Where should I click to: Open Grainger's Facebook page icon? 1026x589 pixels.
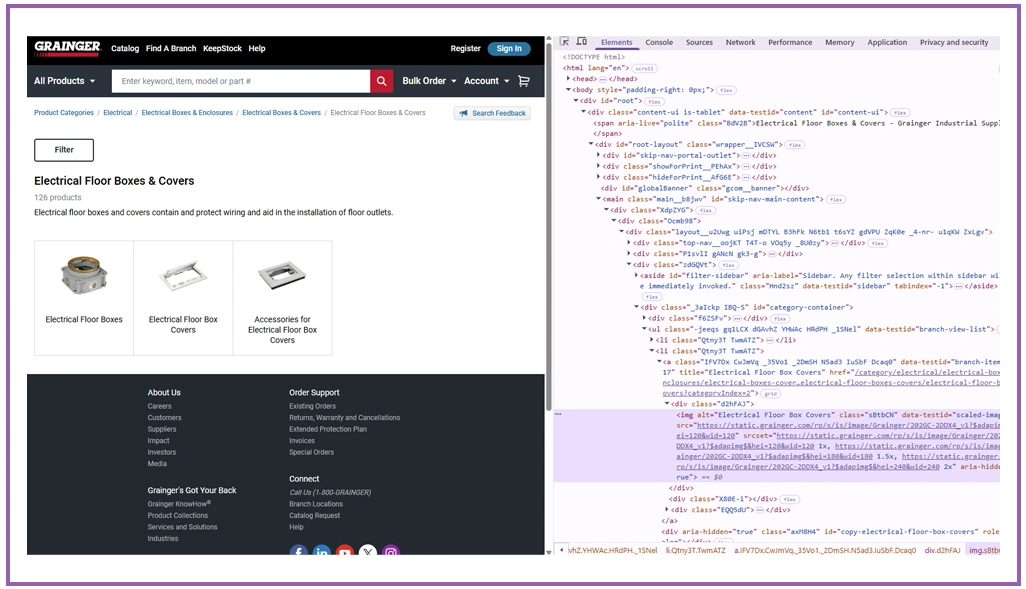tap(298, 552)
